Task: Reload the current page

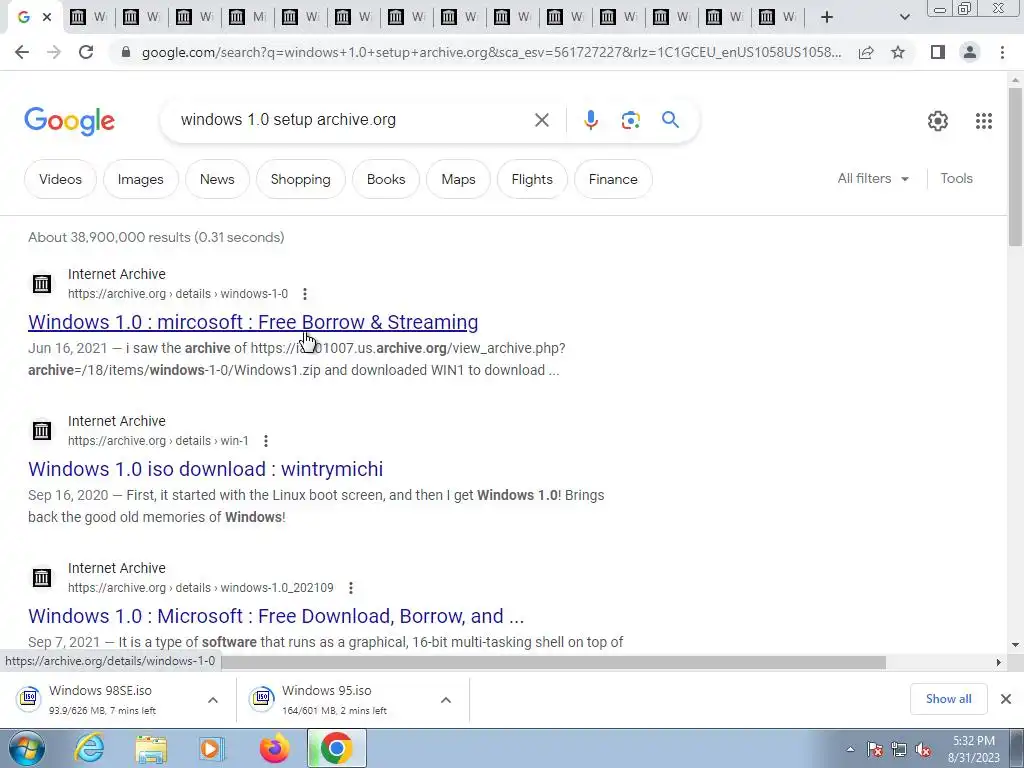Action: point(86,52)
